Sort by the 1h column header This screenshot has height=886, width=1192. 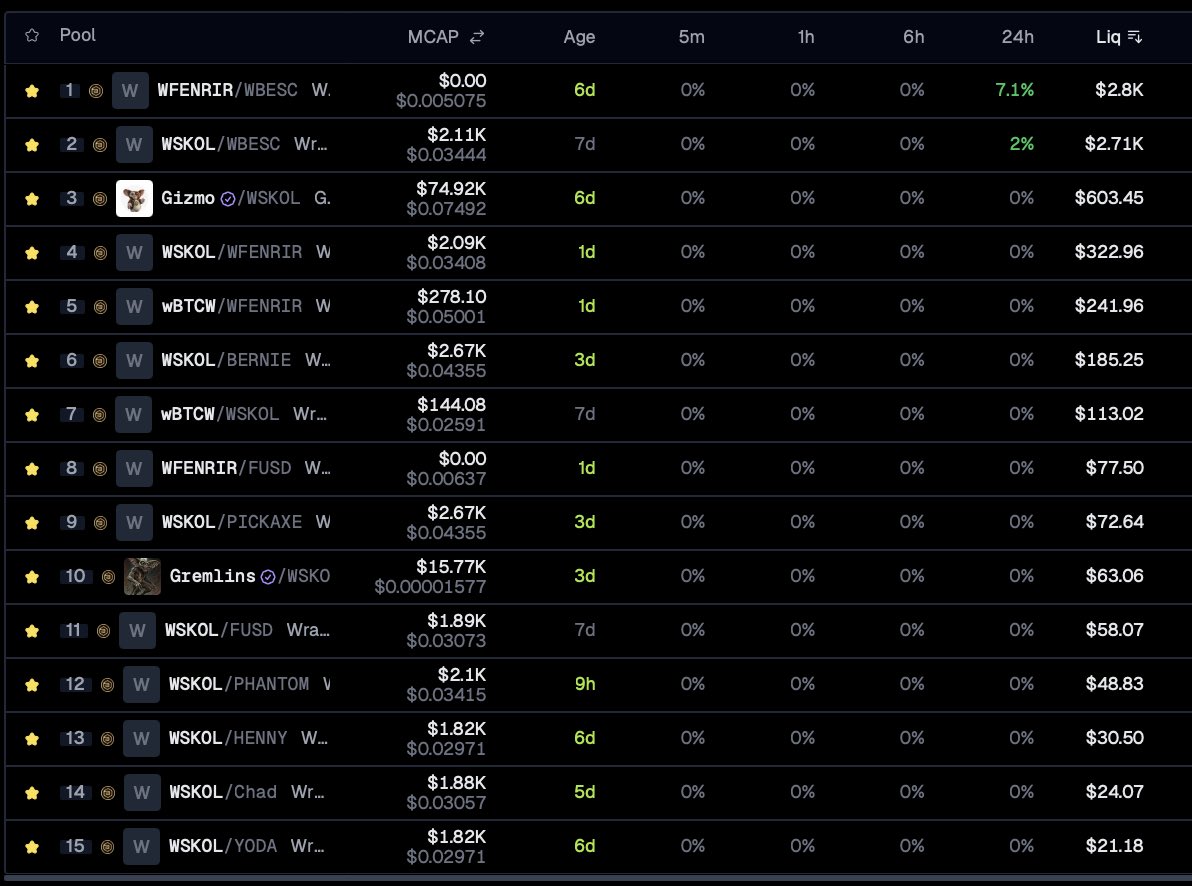tap(806, 37)
